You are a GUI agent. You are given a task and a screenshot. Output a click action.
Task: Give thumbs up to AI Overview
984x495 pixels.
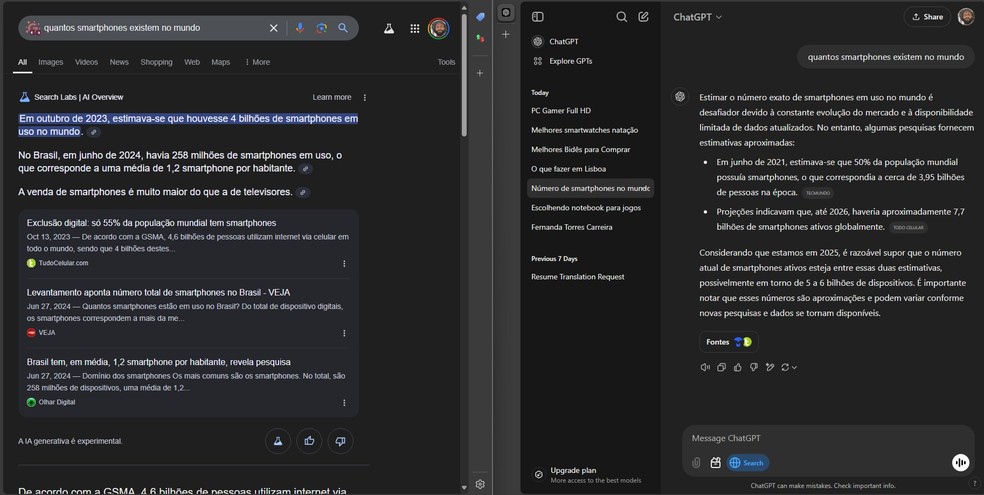pyautogui.click(x=309, y=441)
